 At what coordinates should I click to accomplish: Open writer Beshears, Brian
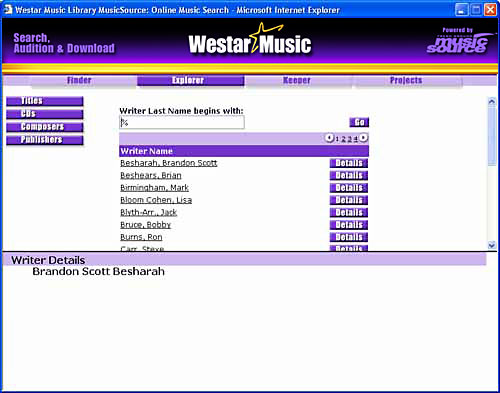[x=151, y=175]
